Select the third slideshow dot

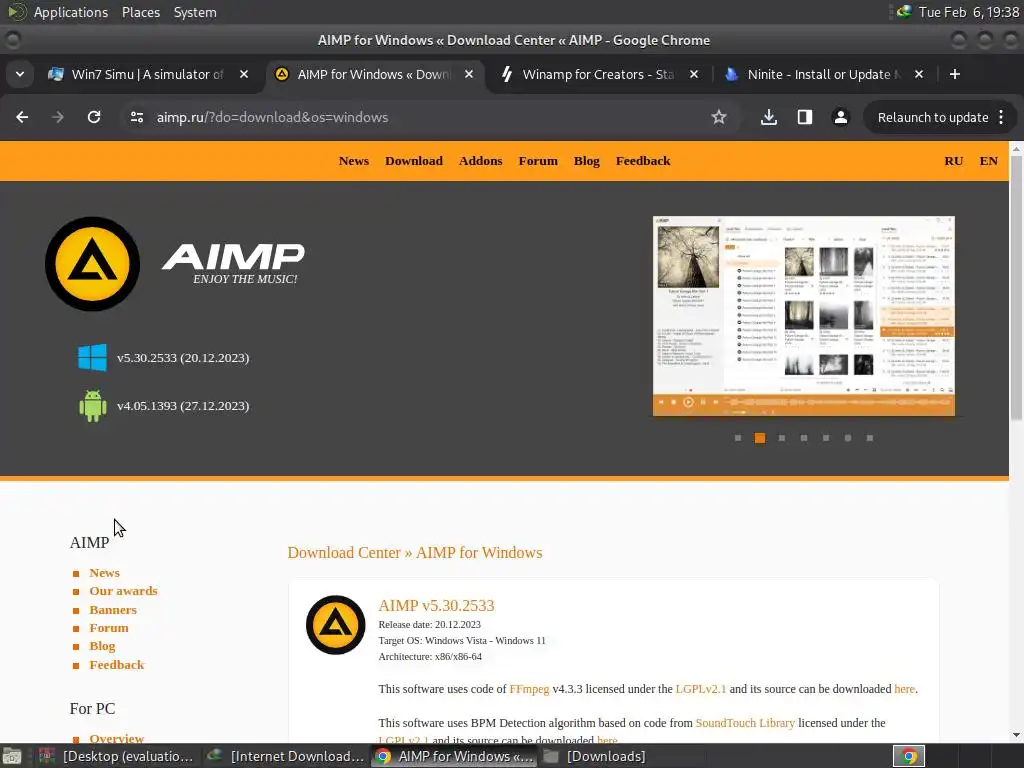pyautogui.click(x=782, y=438)
